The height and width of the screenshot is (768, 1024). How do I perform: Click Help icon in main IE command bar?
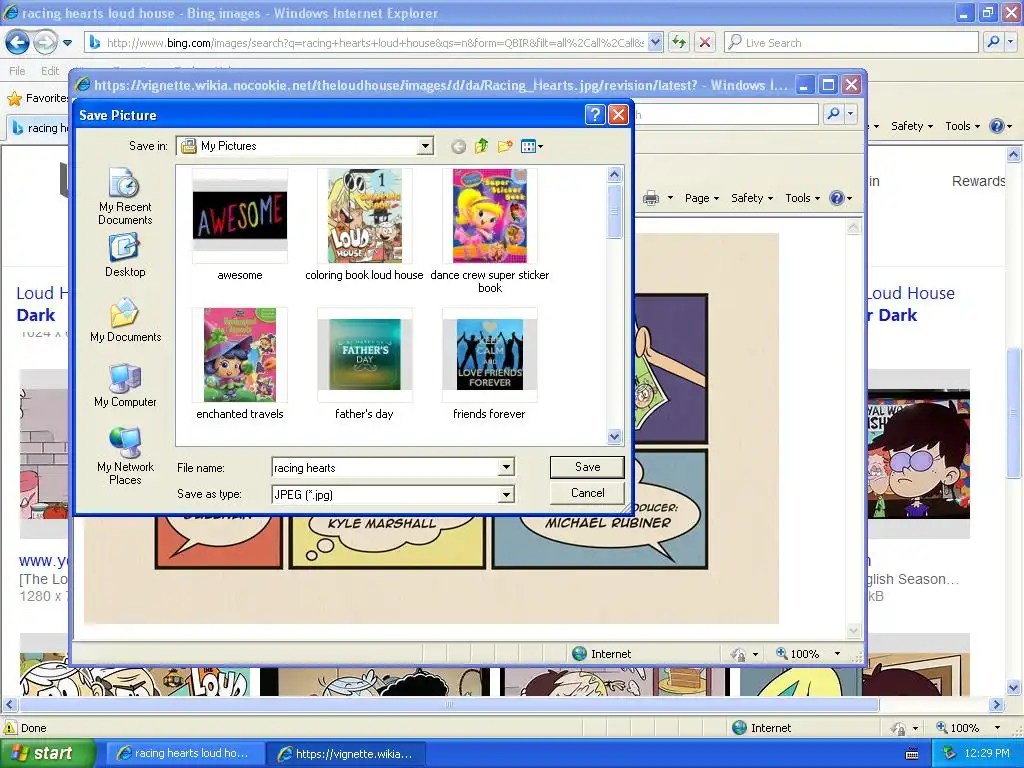click(x=997, y=126)
